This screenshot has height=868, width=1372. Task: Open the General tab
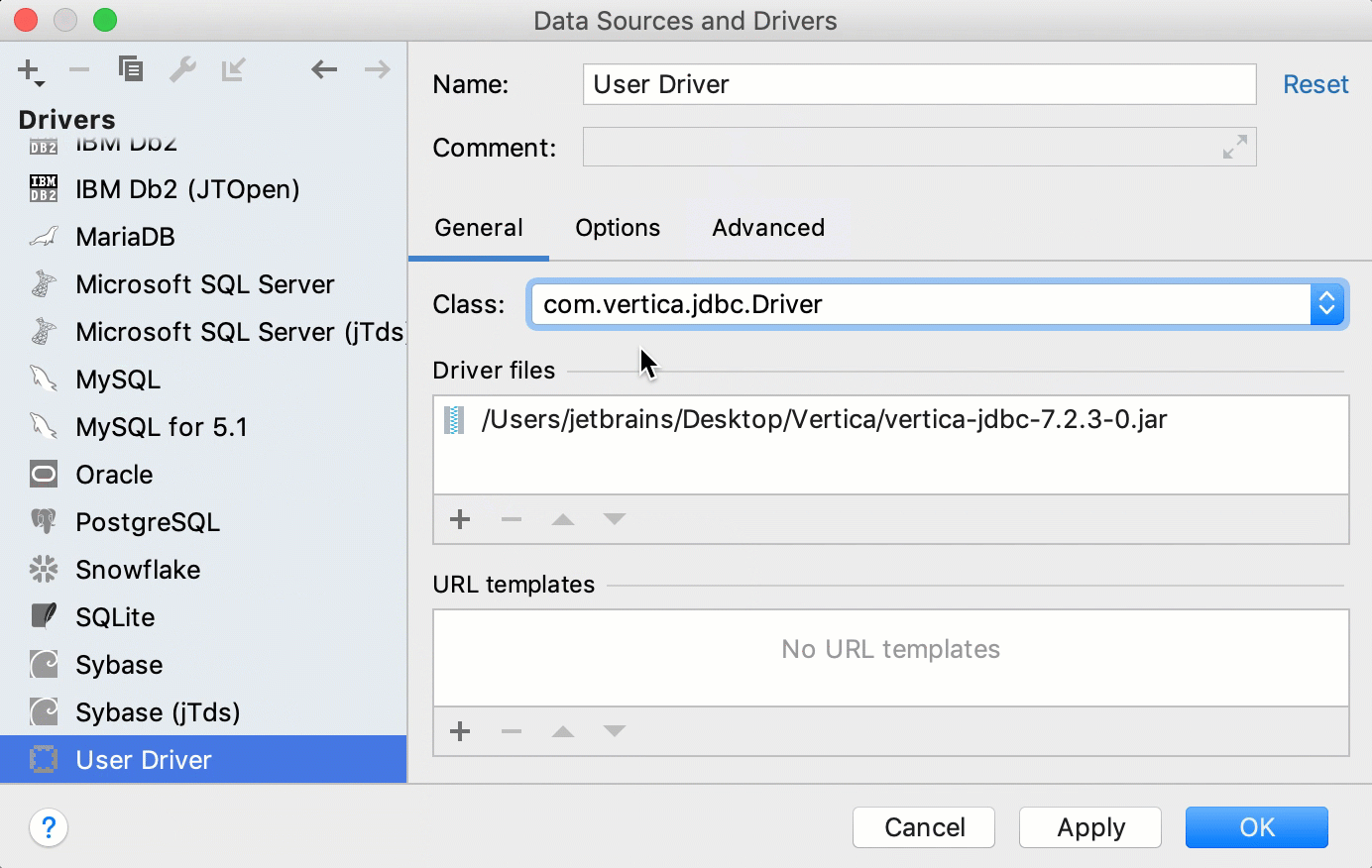click(x=479, y=228)
